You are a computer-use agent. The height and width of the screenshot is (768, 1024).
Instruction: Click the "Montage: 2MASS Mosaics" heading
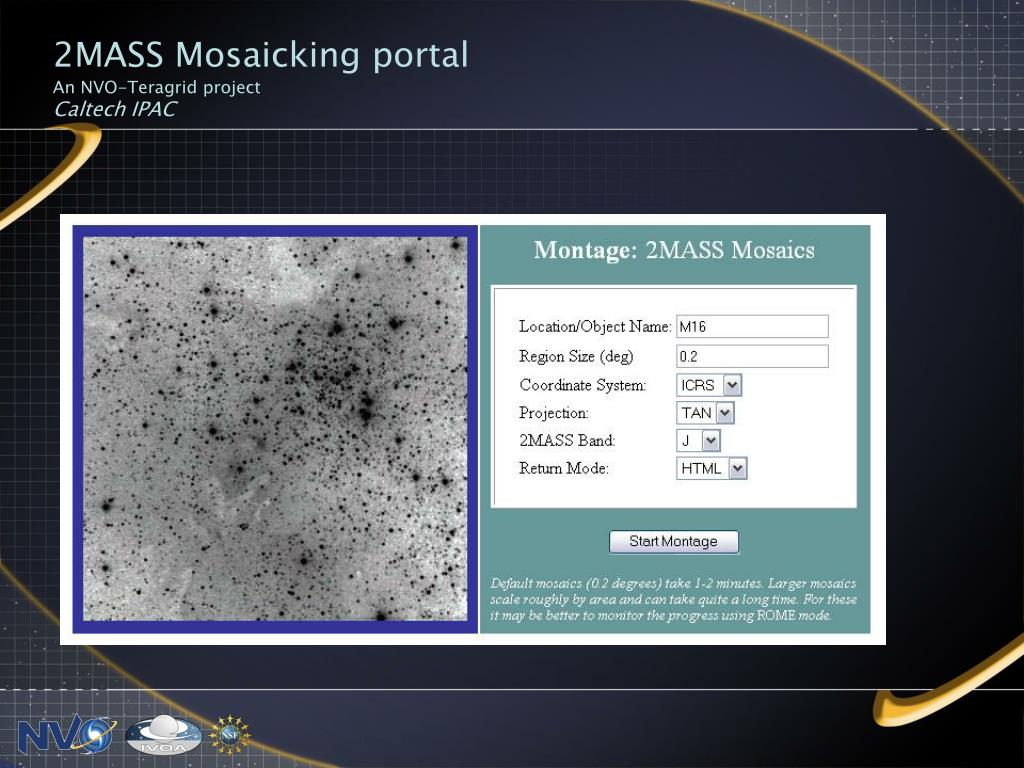pos(674,250)
